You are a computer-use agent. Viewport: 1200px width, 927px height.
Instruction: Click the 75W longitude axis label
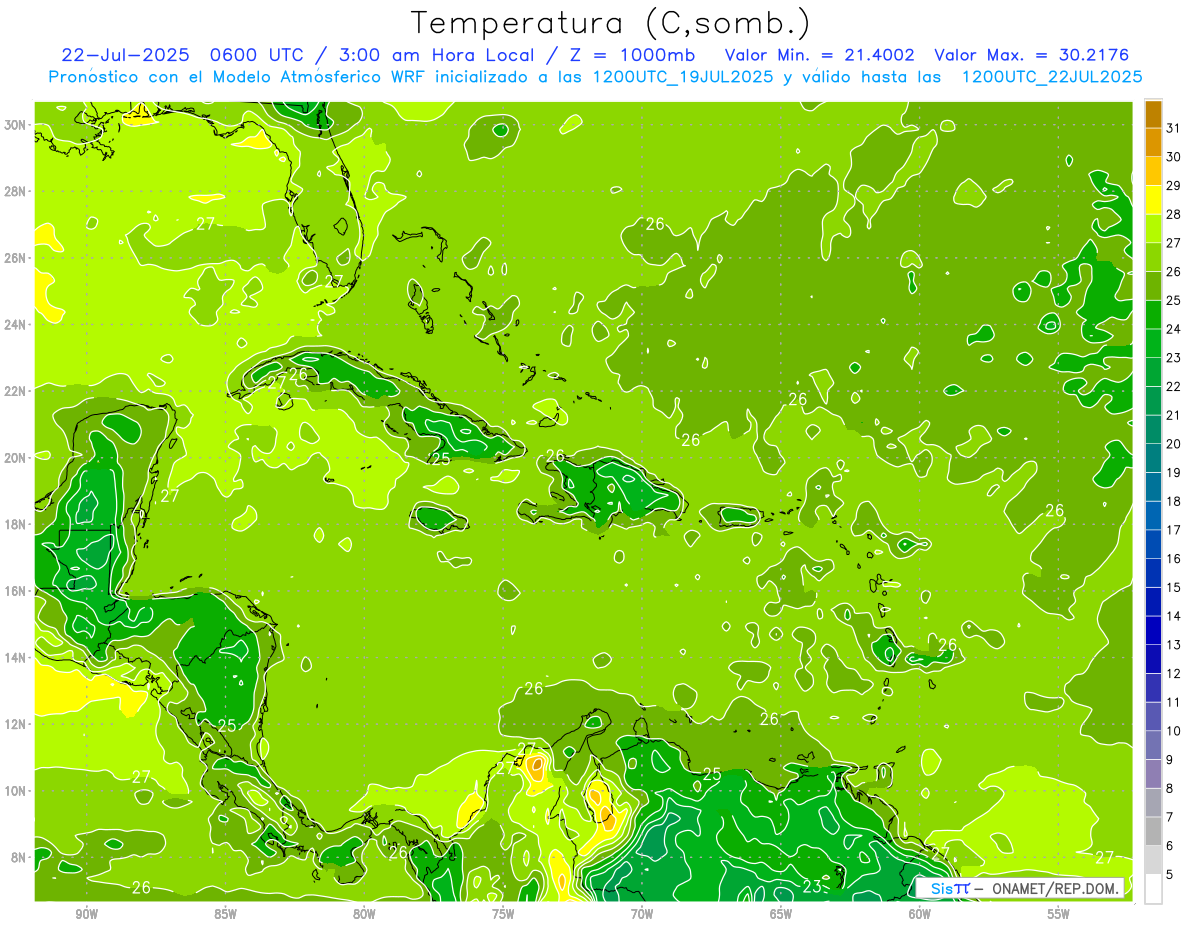503,914
